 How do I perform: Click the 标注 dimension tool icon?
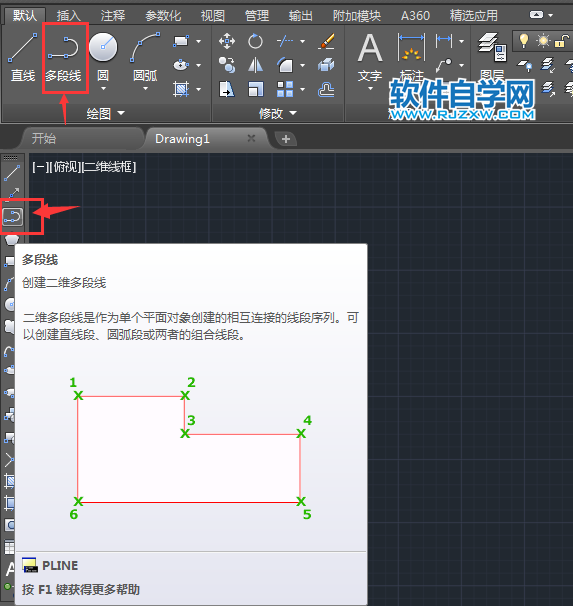tap(411, 48)
